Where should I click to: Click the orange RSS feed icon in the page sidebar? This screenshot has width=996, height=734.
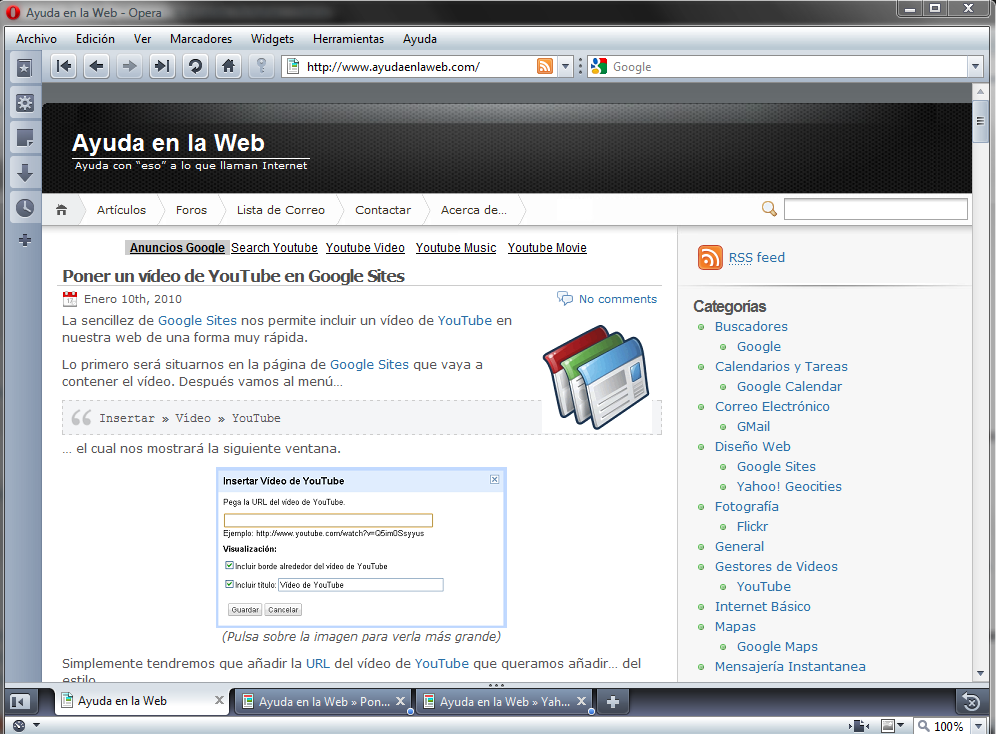coord(710,257)
